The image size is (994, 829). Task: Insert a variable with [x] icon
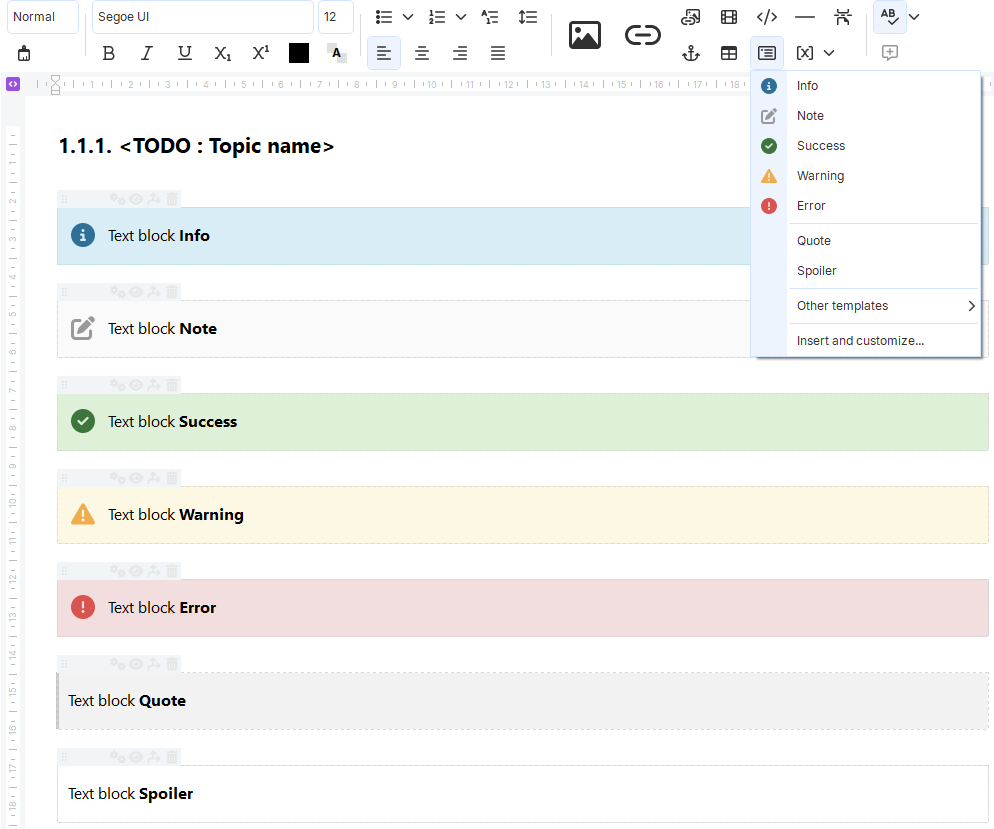(x=804, y=53)
